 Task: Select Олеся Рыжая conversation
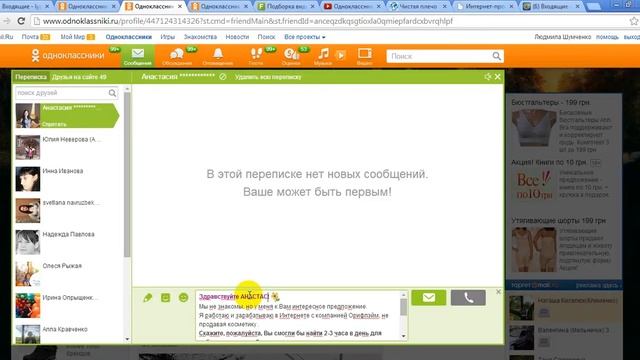(x=67, y=273)
